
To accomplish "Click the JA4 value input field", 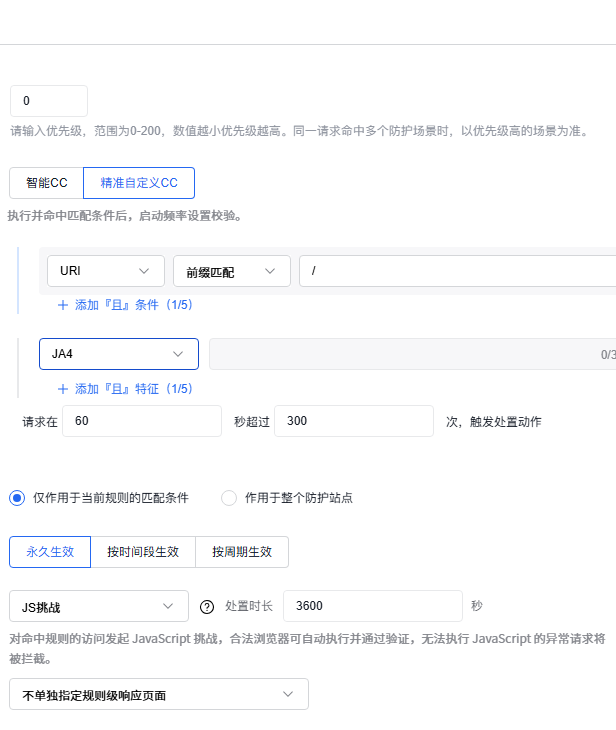I will point(413,354).
